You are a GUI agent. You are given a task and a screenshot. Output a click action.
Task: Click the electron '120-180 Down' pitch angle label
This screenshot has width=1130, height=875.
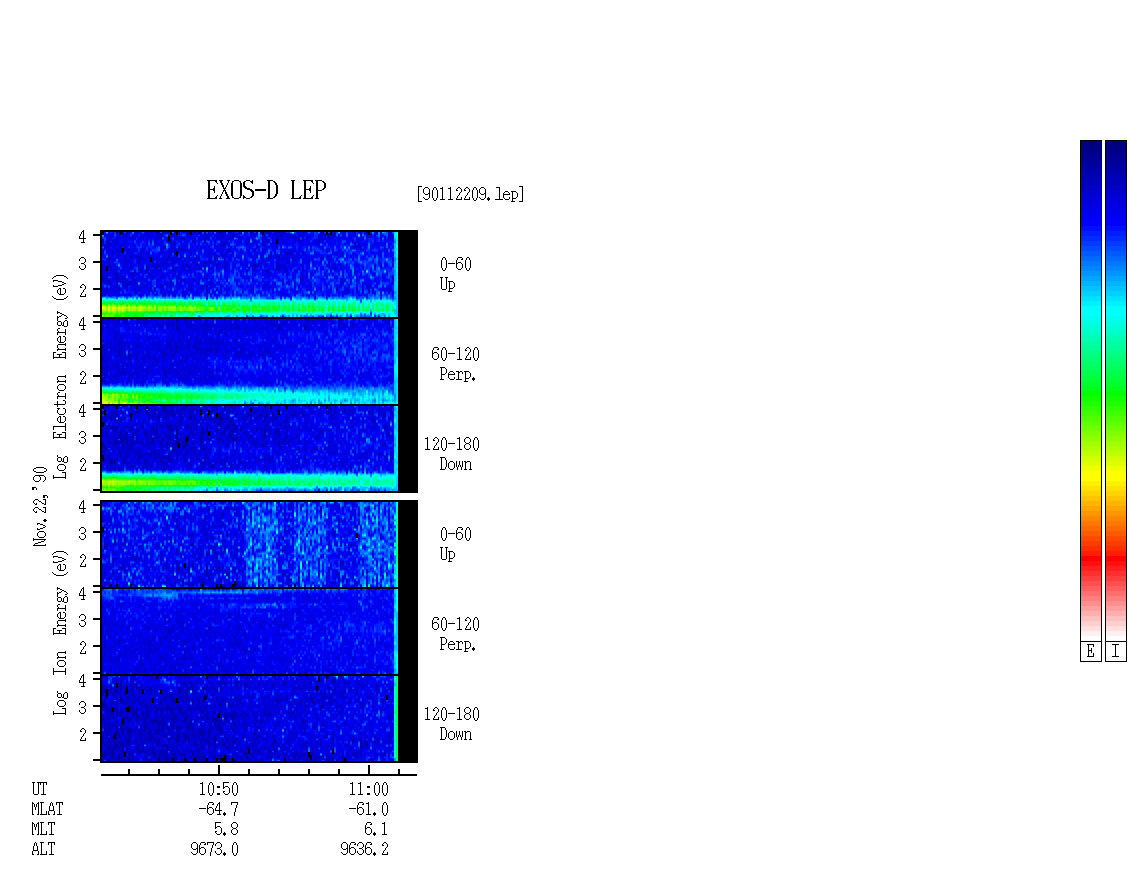[452, 454]
